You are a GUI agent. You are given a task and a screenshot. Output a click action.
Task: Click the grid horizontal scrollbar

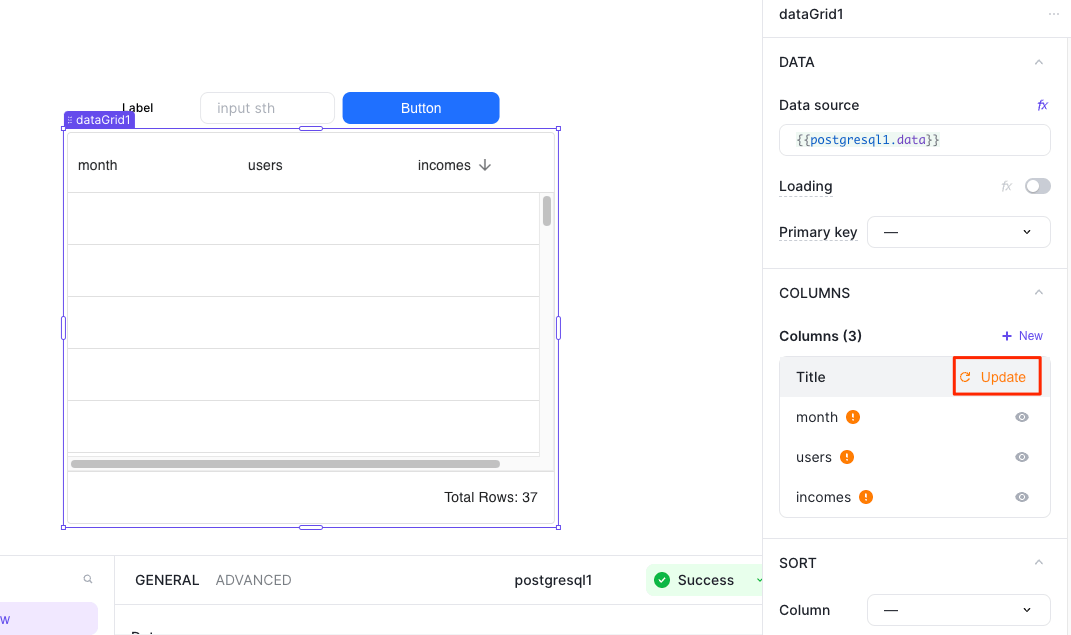(286, 464)
